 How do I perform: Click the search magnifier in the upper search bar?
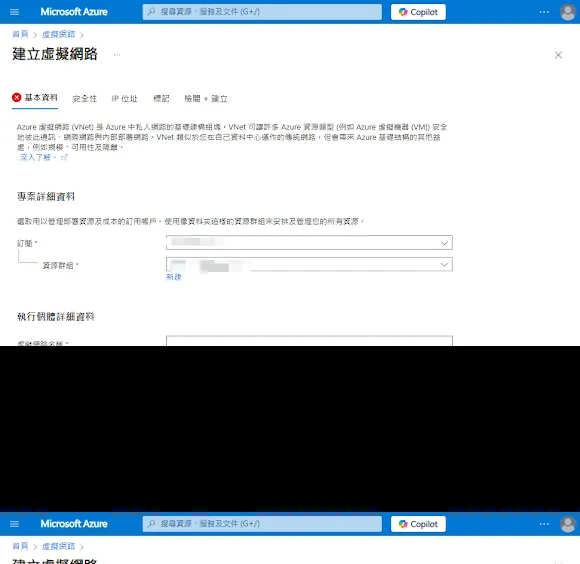152,12
